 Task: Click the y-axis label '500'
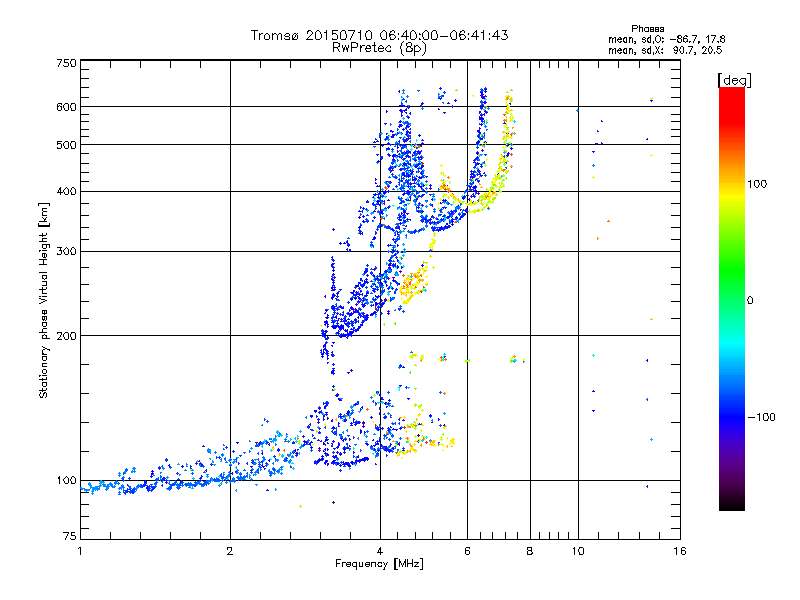tap(66, 145)
